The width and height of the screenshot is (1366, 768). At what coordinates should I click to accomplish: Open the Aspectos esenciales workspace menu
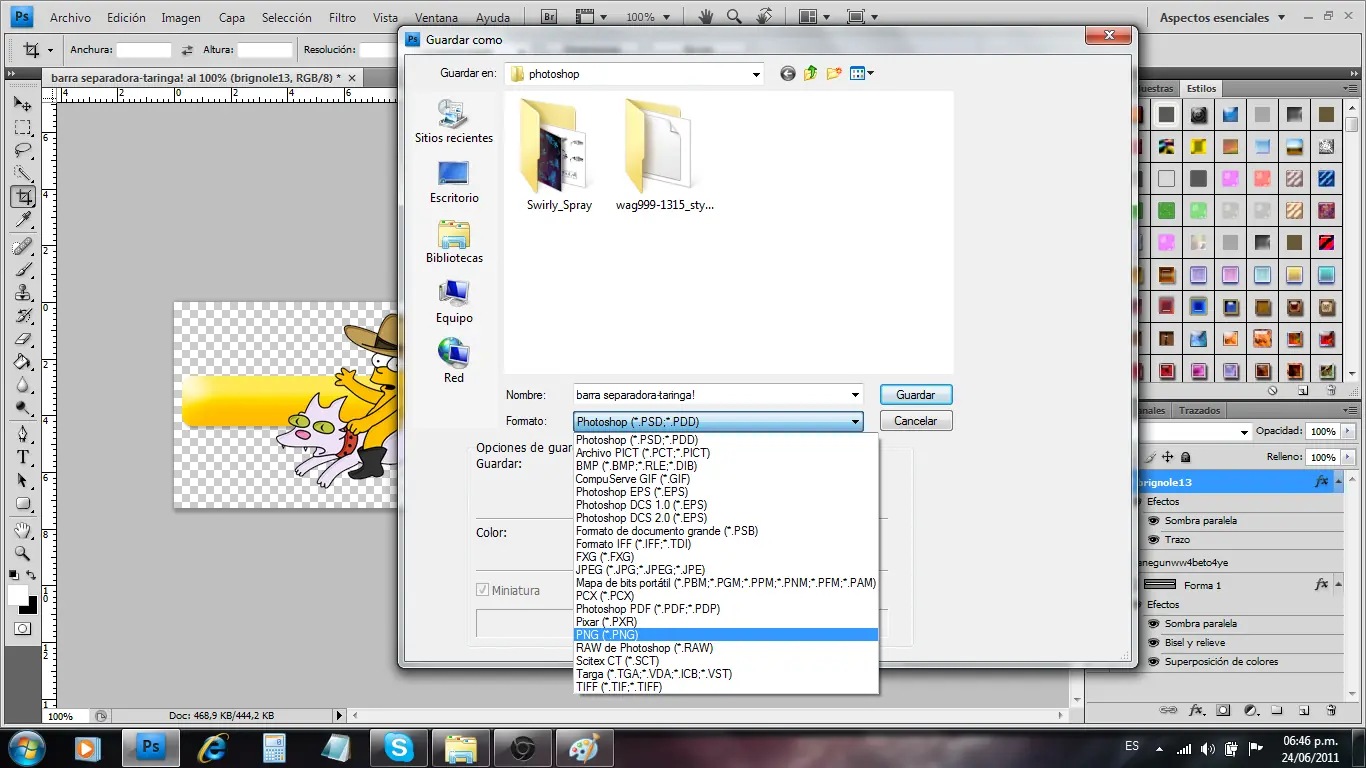1221,17
